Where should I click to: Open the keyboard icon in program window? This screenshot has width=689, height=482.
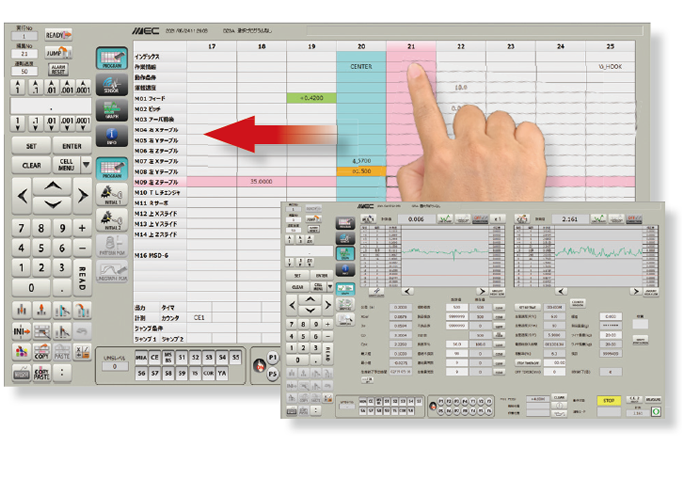(x=21, y=373)
